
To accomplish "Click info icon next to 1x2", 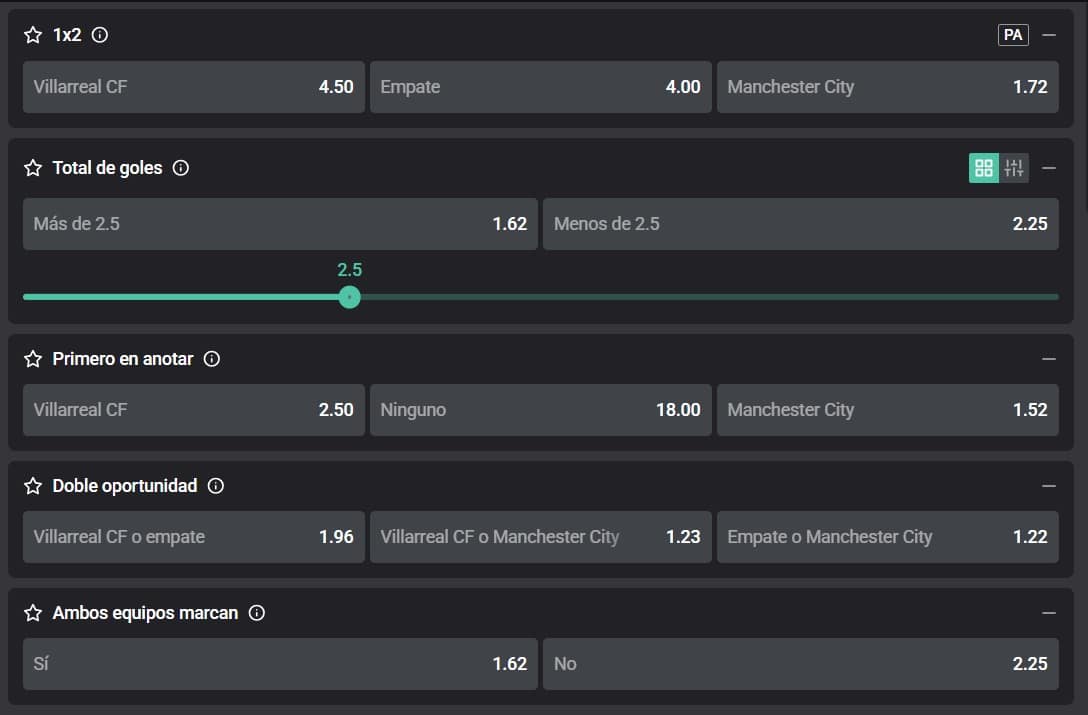I will tap(100, 35).
